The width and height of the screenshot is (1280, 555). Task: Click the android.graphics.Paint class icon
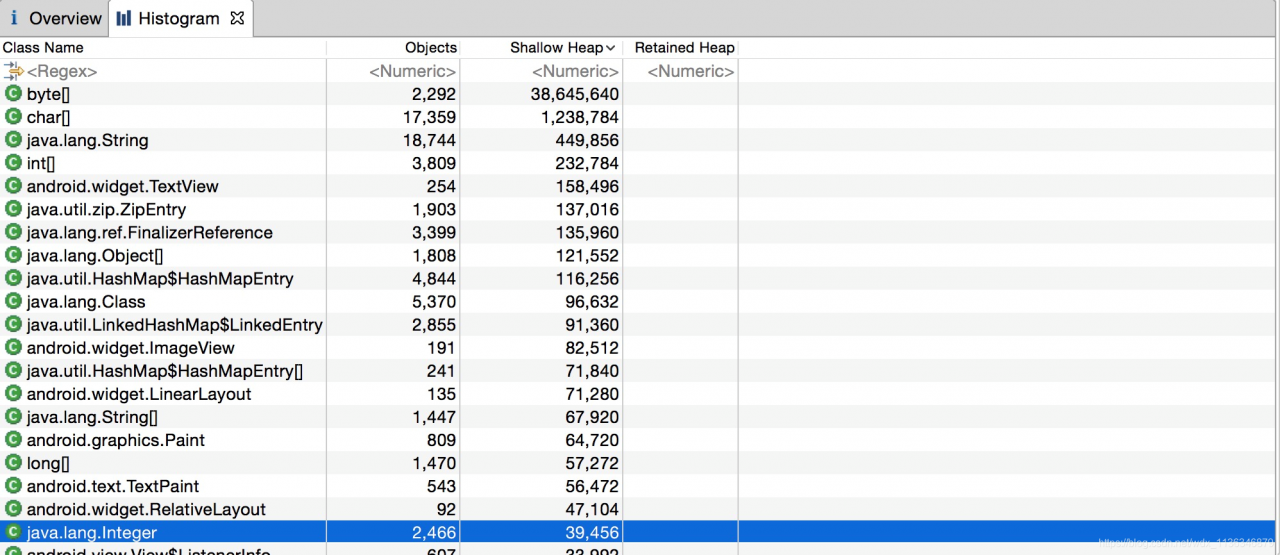[x=13, y=440]
